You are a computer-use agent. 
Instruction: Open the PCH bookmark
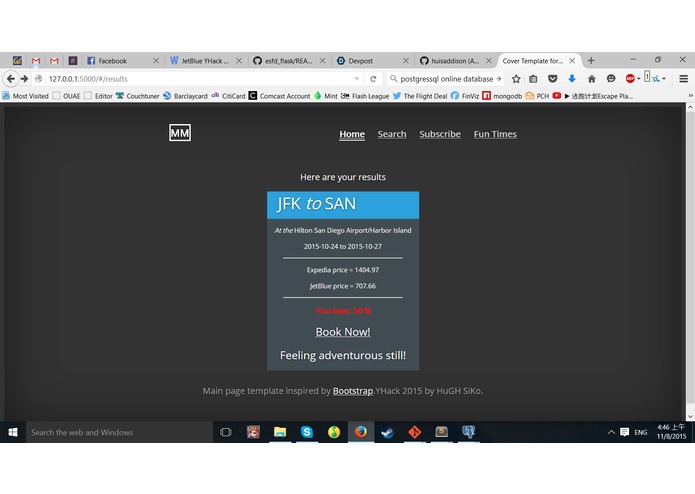[x=537, y=96]
